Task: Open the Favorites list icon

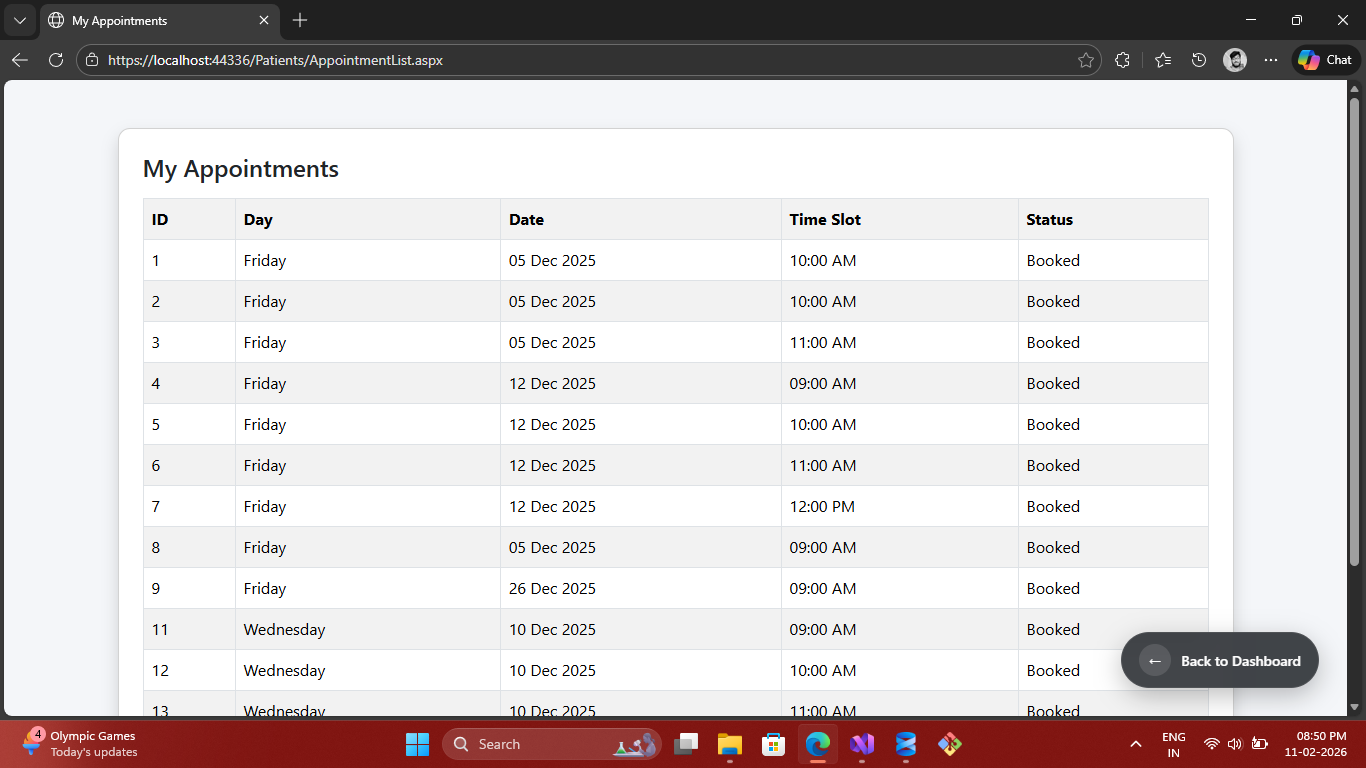Action: point(1162,60)
